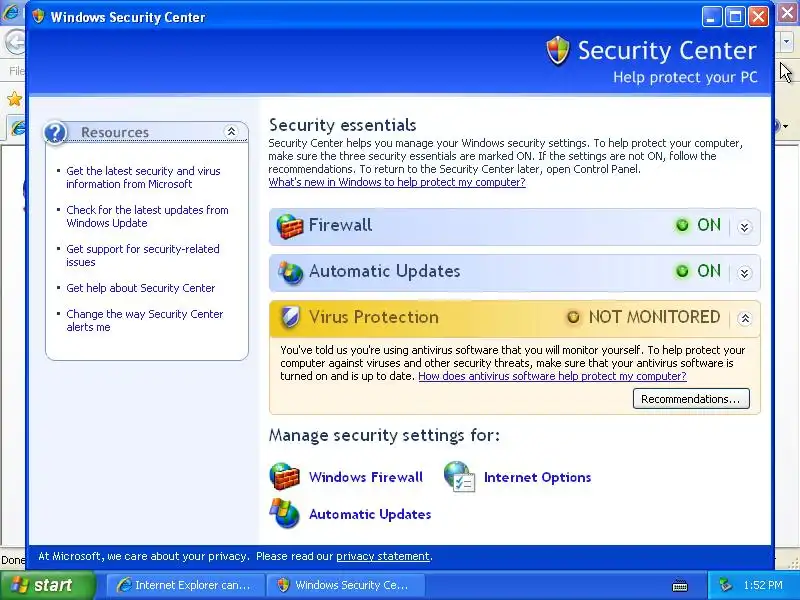The height and width of the screenshot is (600, 800).
Task: Click the green Automatic Updates ON indicator
Action: pyautogui.click(x=682, y=271)
